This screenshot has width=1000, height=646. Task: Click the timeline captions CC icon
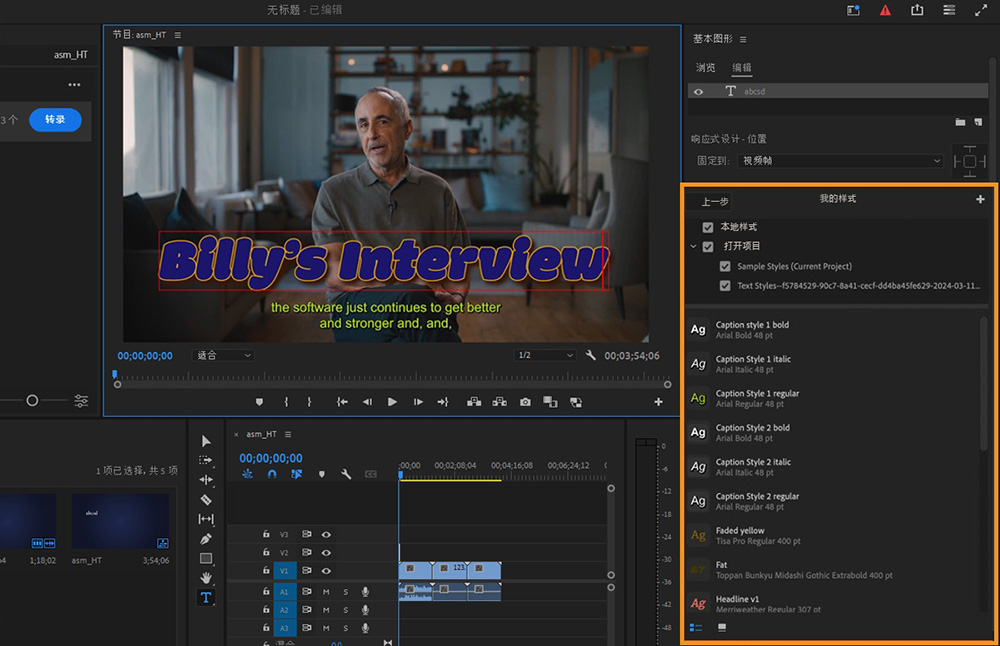click(371, 474)
